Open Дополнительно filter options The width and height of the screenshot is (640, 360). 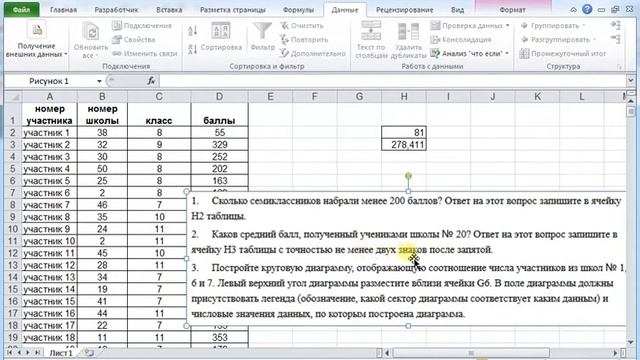(313, 53)
